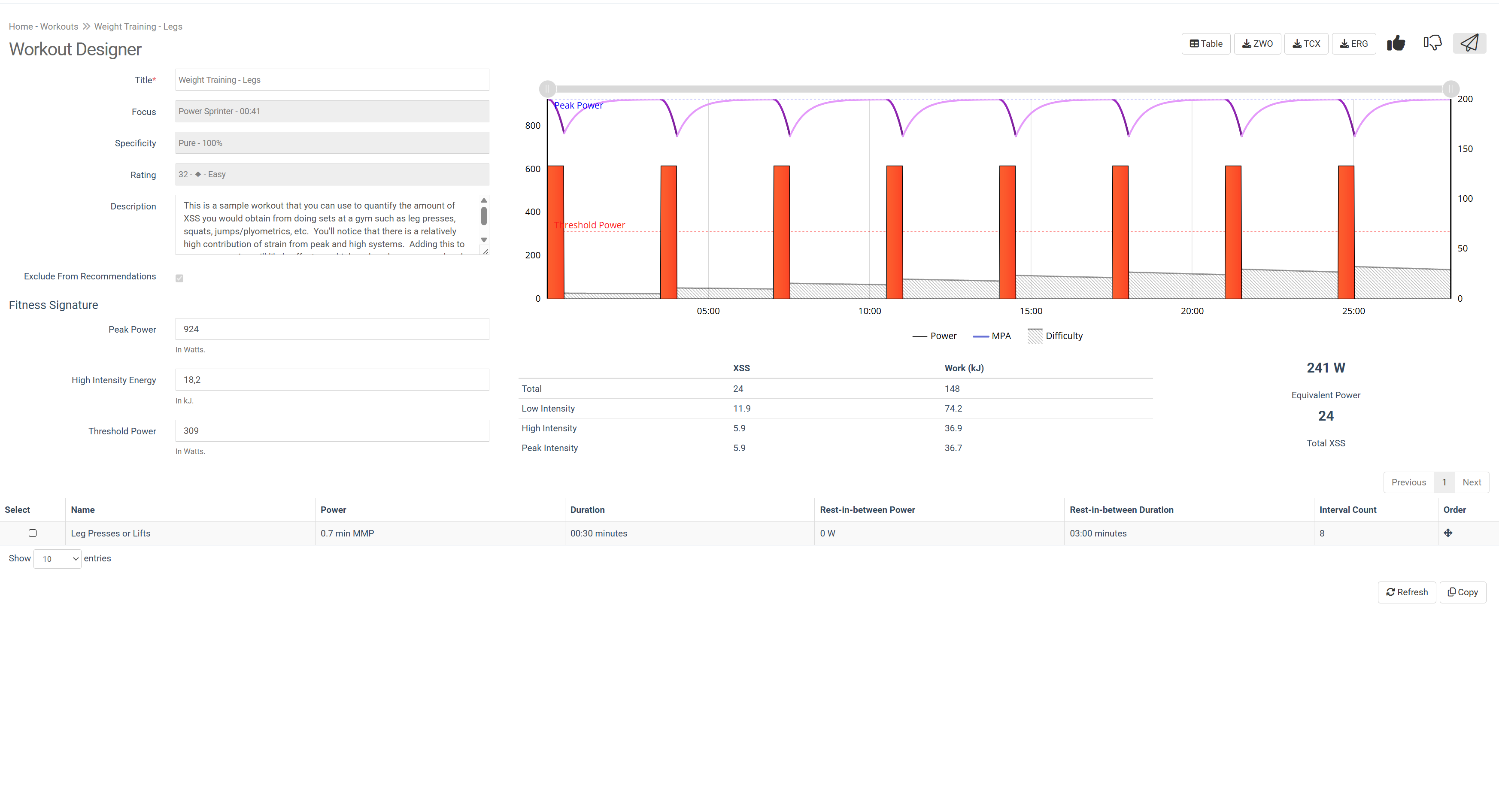The image size is (1499, 812).
Task: Click left handle of chart range slider
Action: coord(547,89)
